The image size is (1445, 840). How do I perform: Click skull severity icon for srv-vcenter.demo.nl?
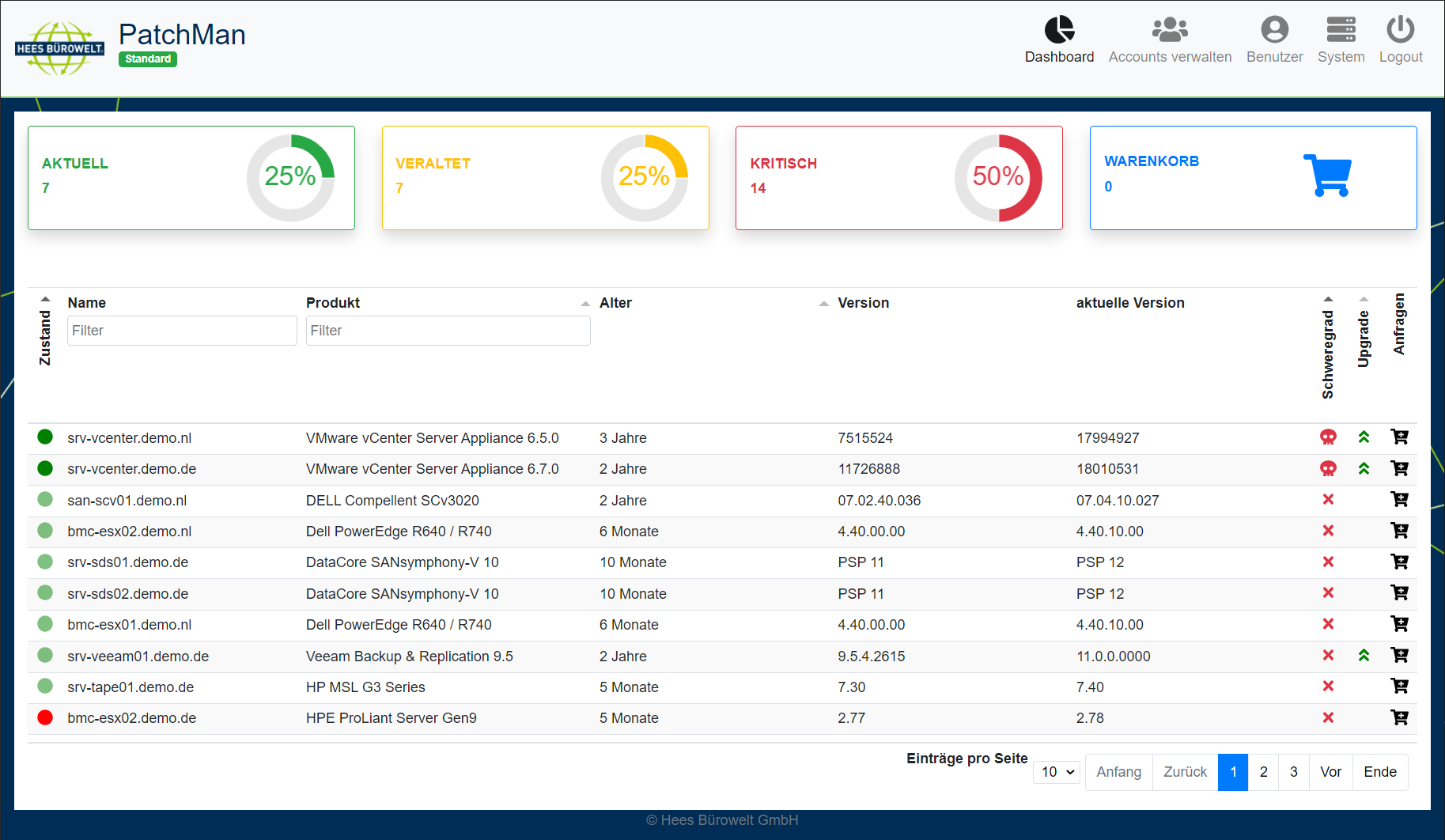coord(1328,437)
